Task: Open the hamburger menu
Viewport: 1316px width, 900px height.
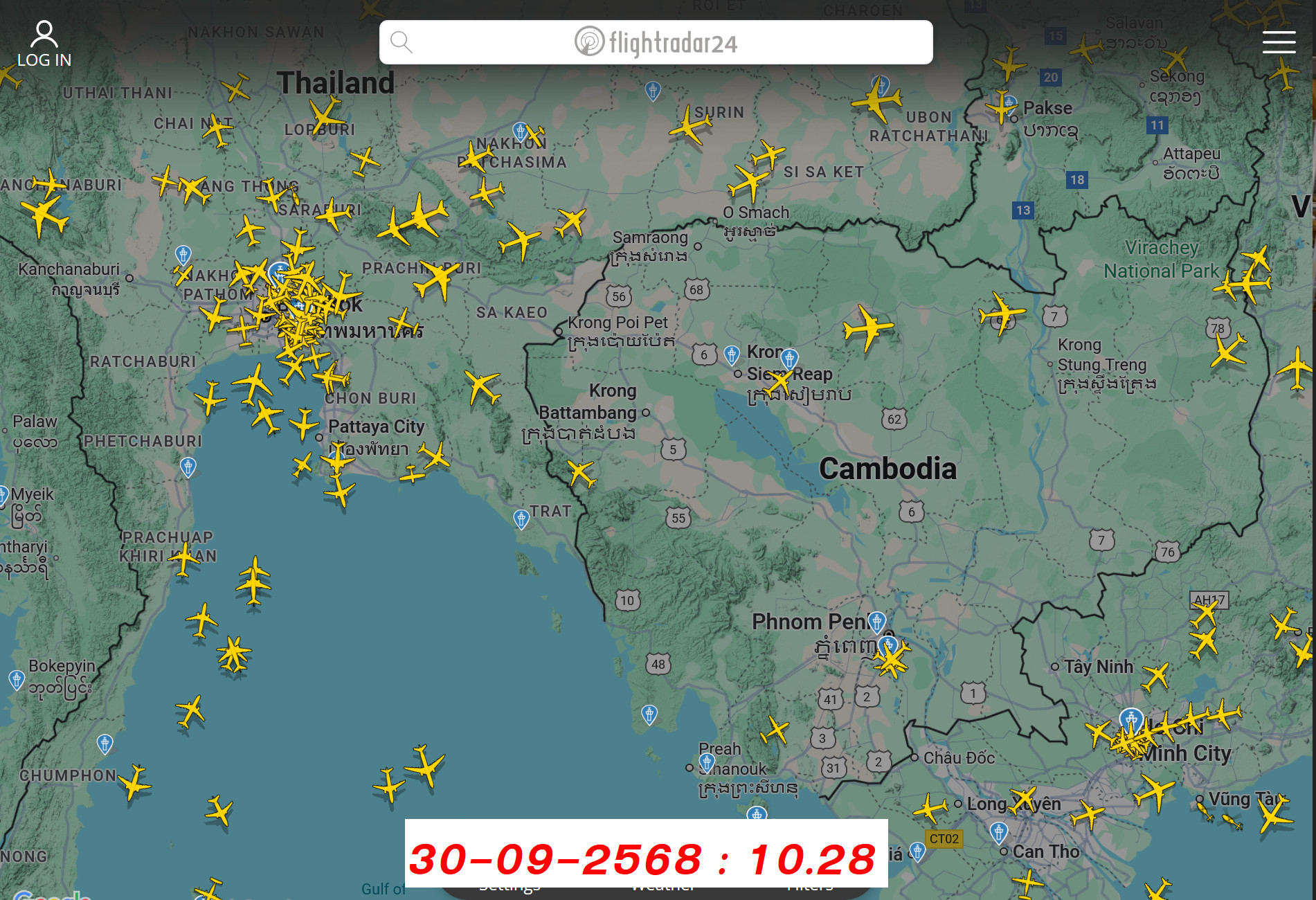Action: pos(1278,42)
